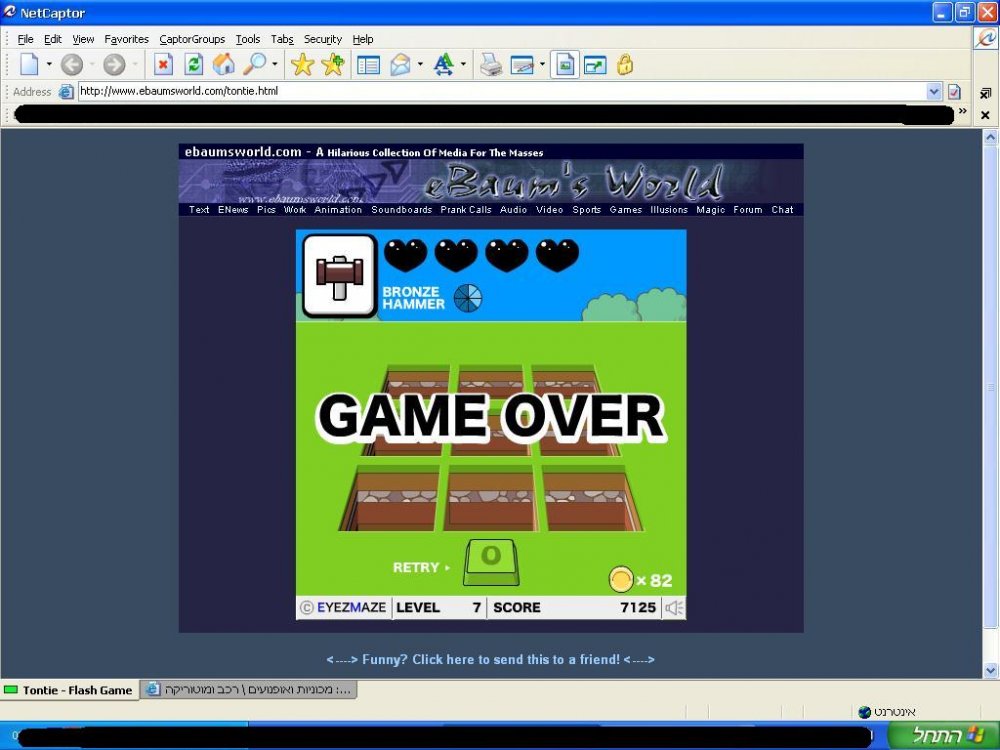Click the padlock security icon

pyautogui.click(x=625, y=64)
